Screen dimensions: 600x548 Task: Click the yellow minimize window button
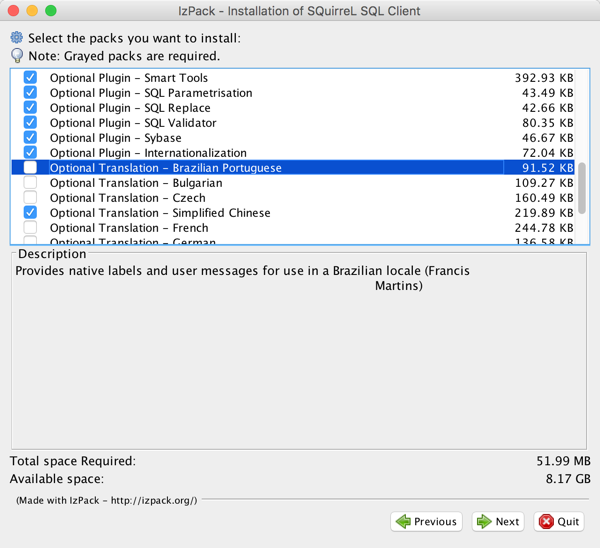point(32,11)
